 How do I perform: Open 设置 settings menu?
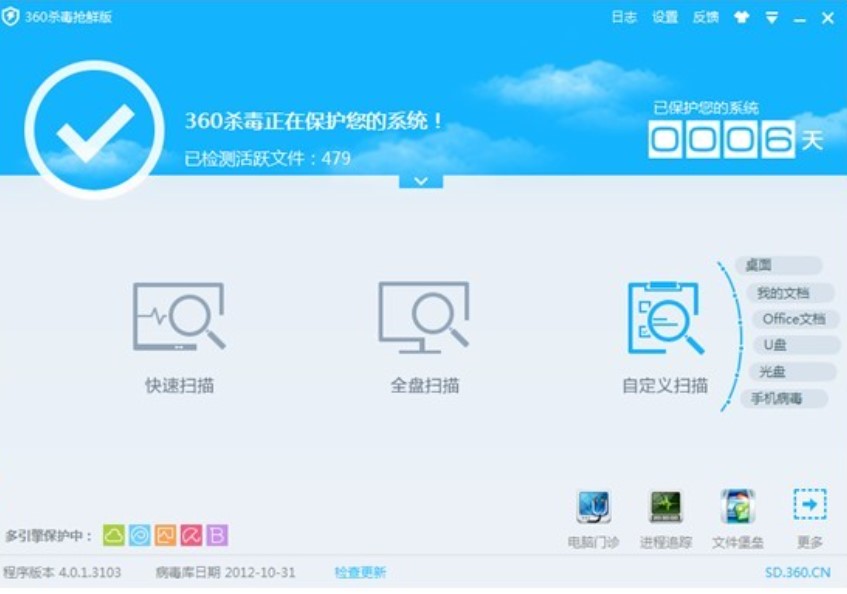click(x=665, y=17)
